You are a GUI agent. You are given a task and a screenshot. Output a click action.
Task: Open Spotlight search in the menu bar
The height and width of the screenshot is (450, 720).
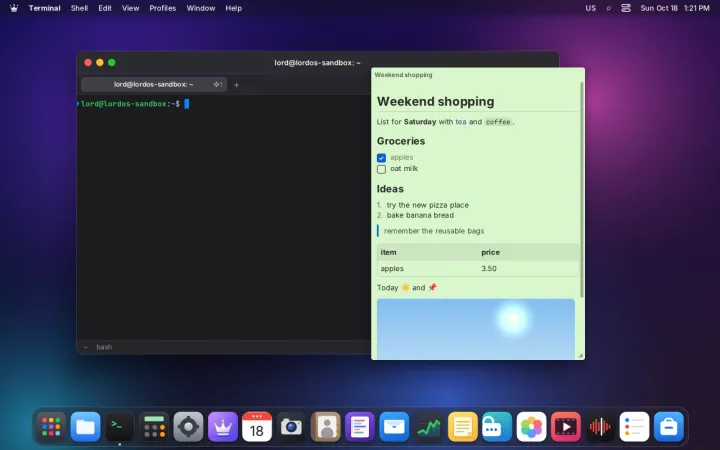click(608, 8)
